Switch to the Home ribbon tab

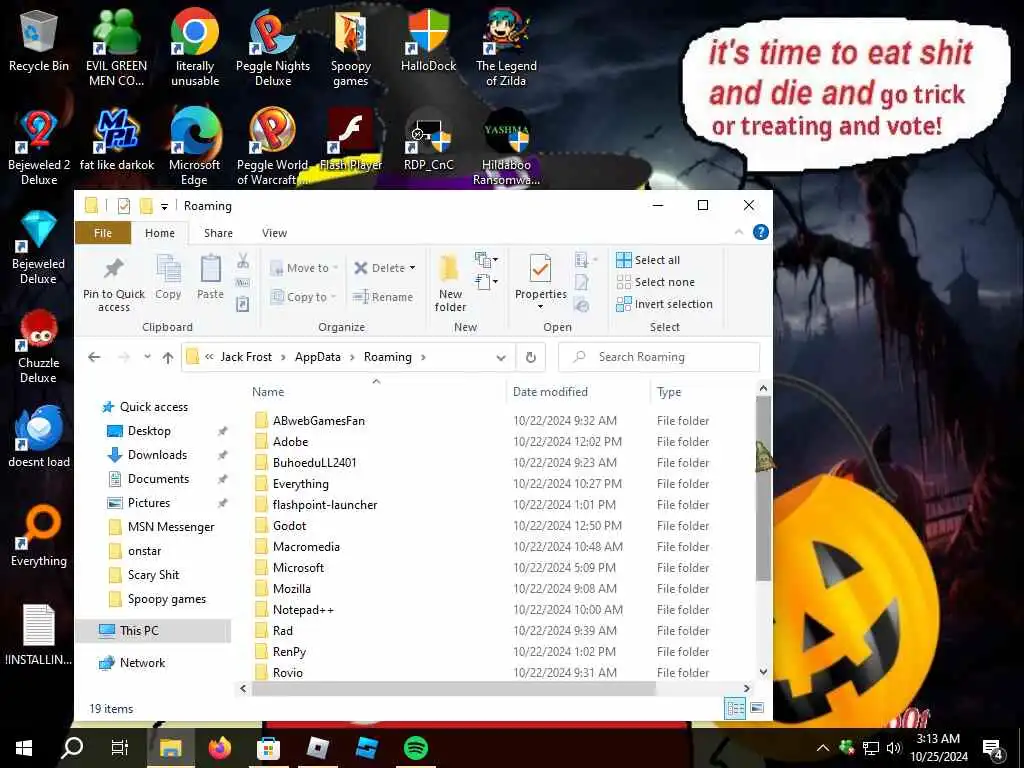[160, 233]
